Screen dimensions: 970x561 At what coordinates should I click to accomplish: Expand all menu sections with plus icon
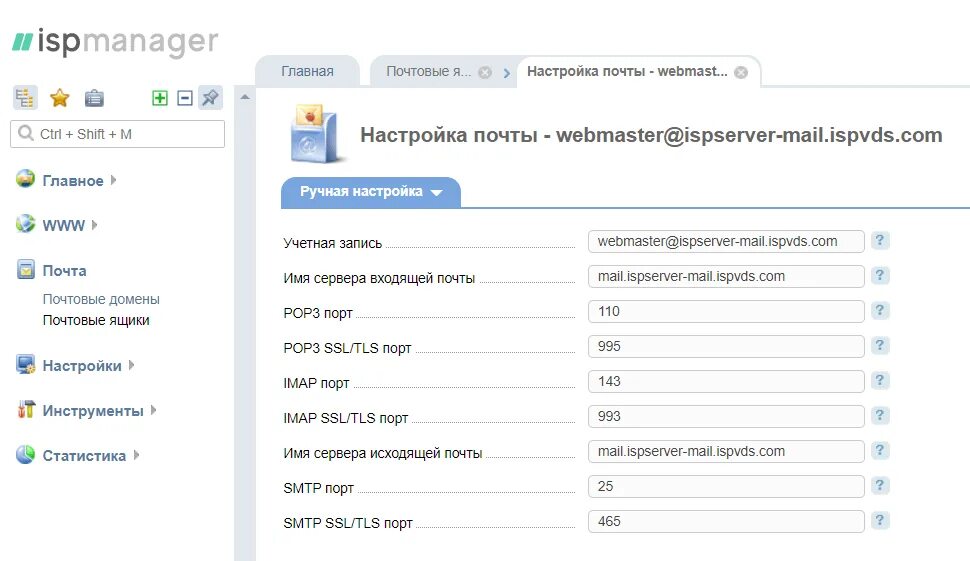pos(160,98)
